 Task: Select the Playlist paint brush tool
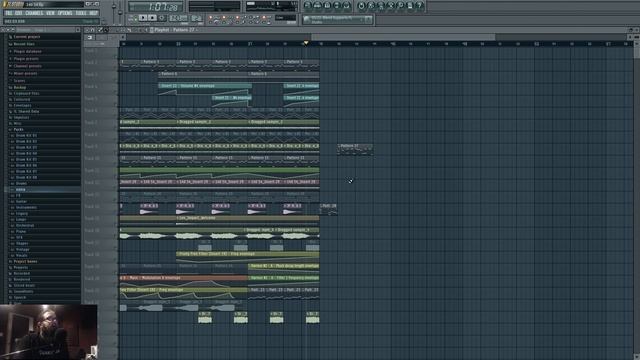[x=106, y=30]
